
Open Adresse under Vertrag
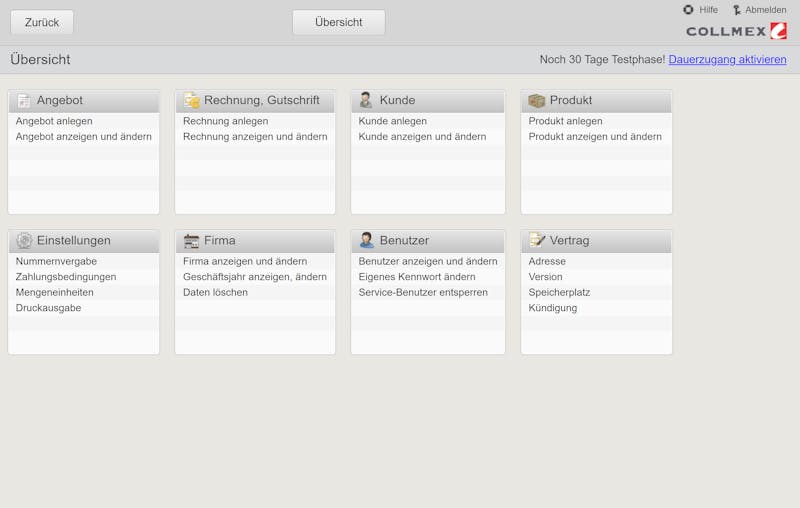coord(547,261)
